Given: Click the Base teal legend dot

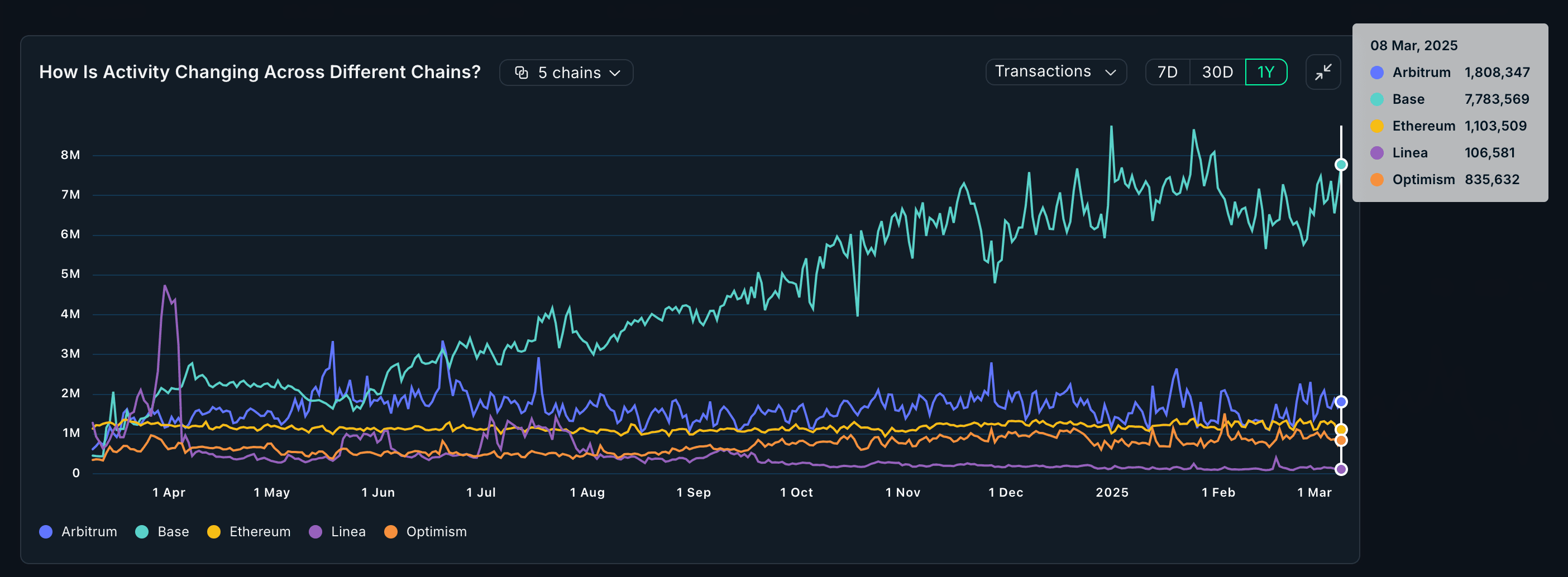Looking at the screenshot, I should [142, 531].
